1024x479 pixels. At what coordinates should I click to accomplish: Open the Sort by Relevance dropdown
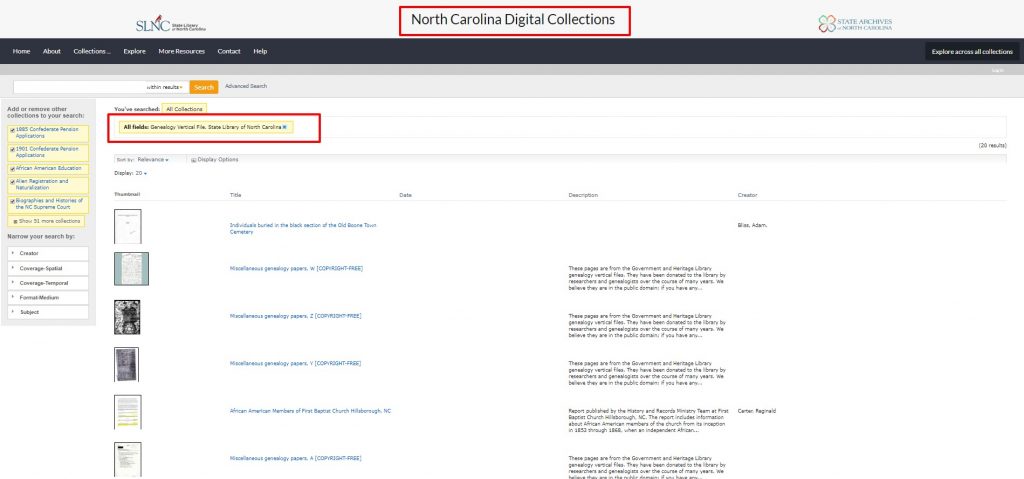point(153,159)
